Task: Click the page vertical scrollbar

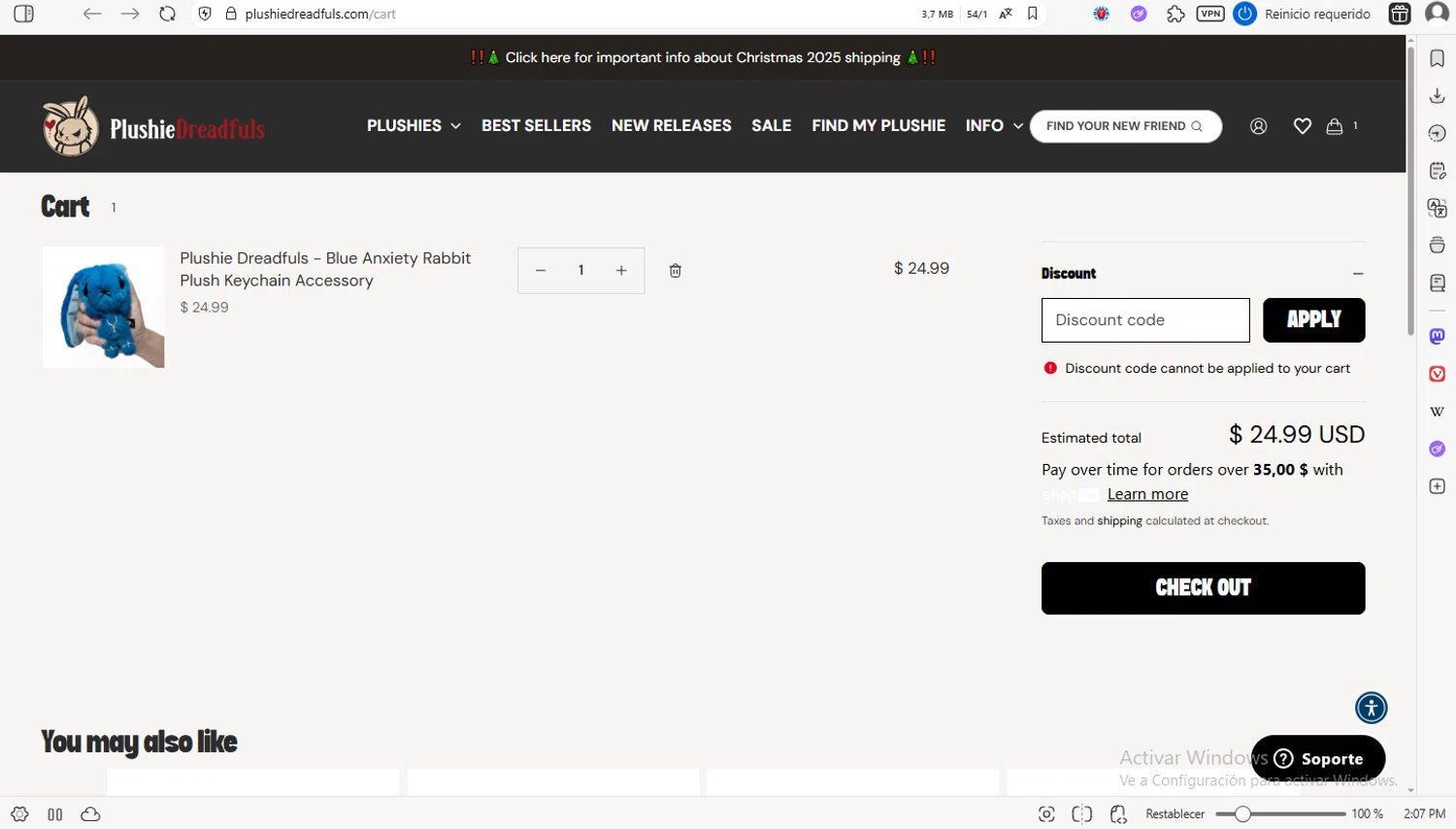Action: tap(1410, 194)
